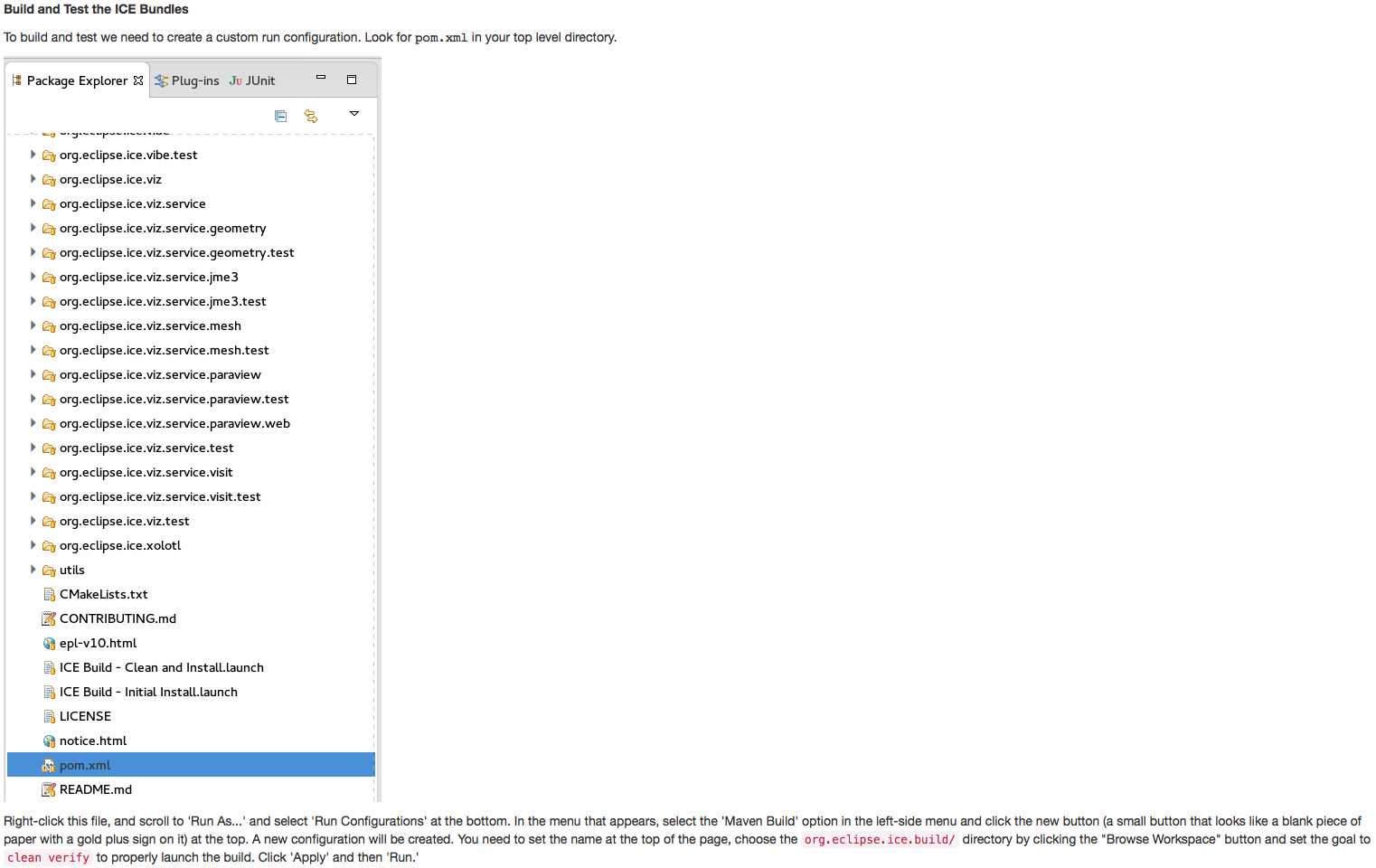
Task: Open the JUnit tab
Action: [252, 80]
